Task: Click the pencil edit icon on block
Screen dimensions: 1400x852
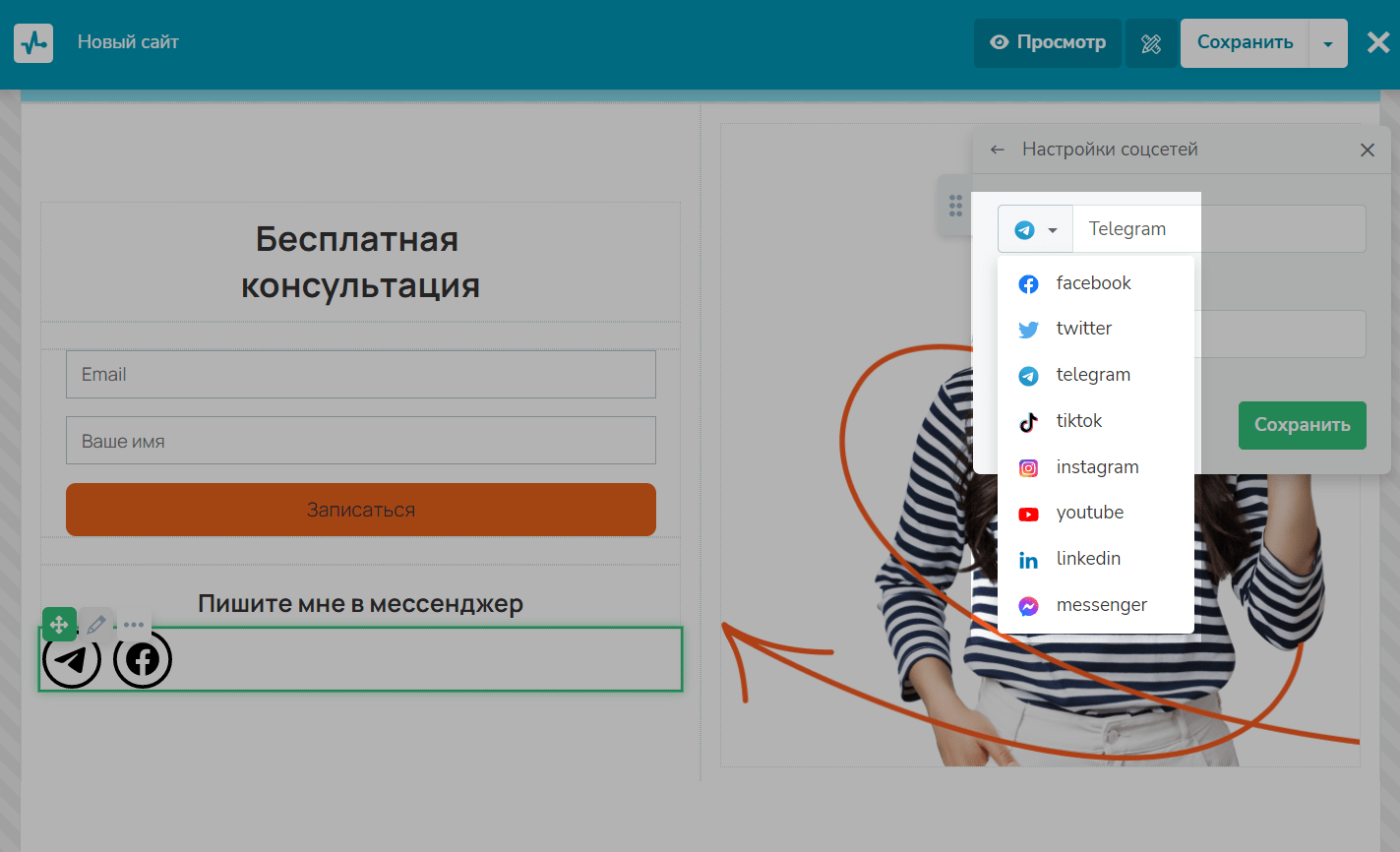Action: coord(96,624)
